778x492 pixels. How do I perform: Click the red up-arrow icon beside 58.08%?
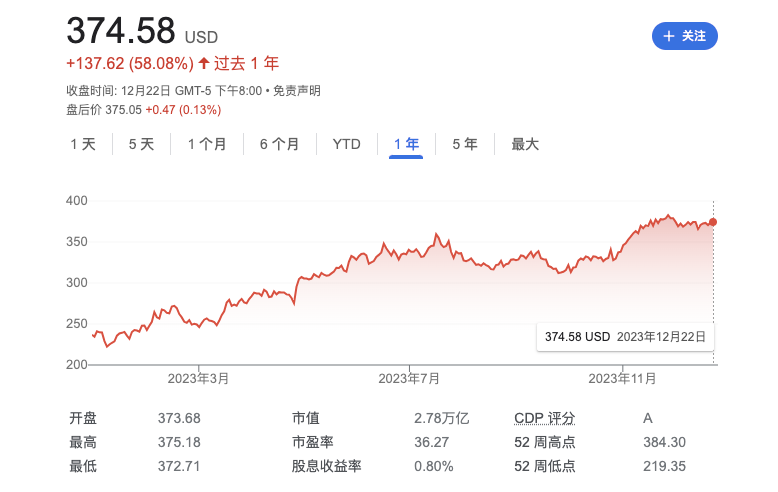point(204,63)
